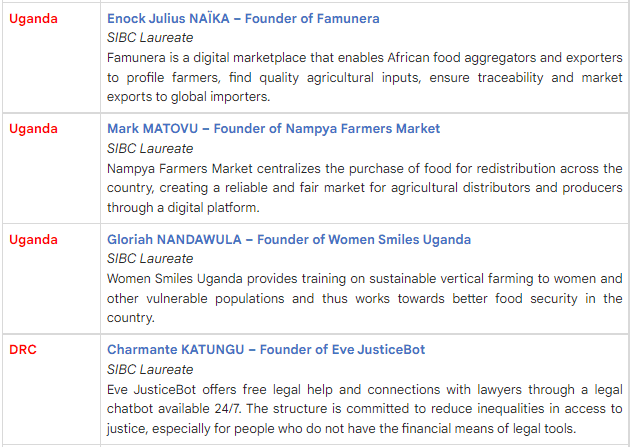Image resolution: width=633 pixels, height=447 pixels.
Task: Click the Uganda label beside Women Smiles Uganda
Action: [x=34, y=239]
